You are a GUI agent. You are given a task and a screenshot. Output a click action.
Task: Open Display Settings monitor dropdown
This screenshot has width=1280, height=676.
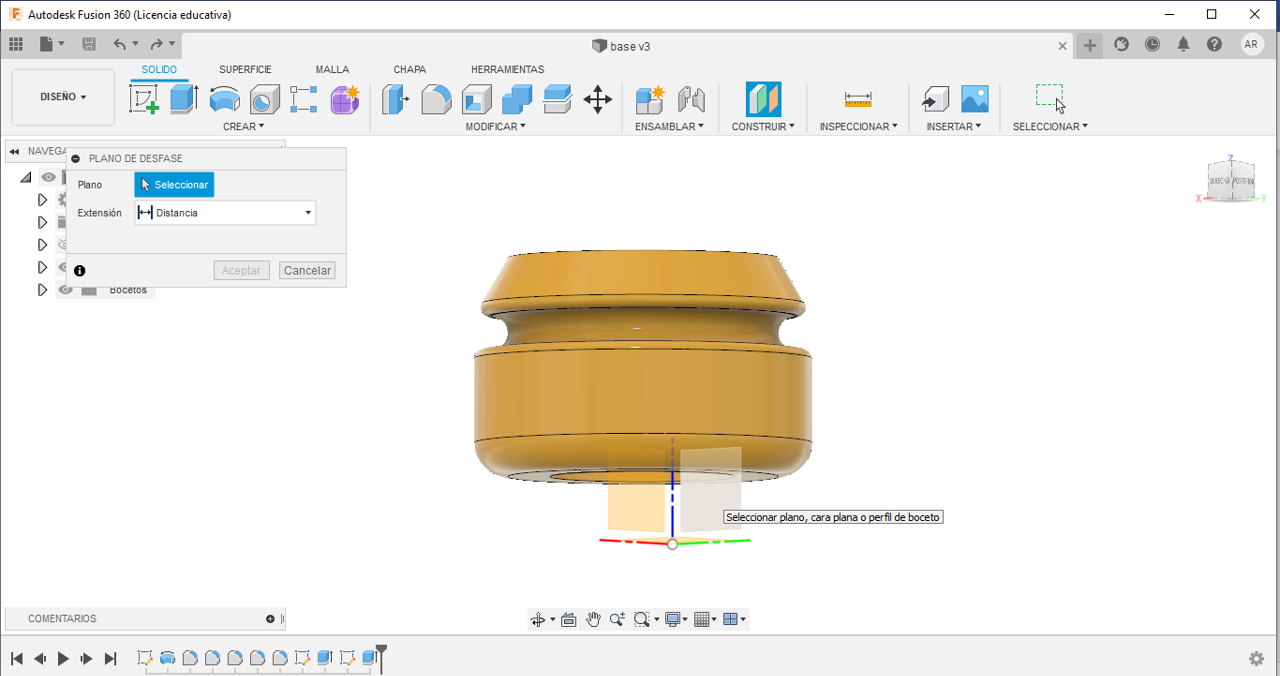(x=678, y=619)
